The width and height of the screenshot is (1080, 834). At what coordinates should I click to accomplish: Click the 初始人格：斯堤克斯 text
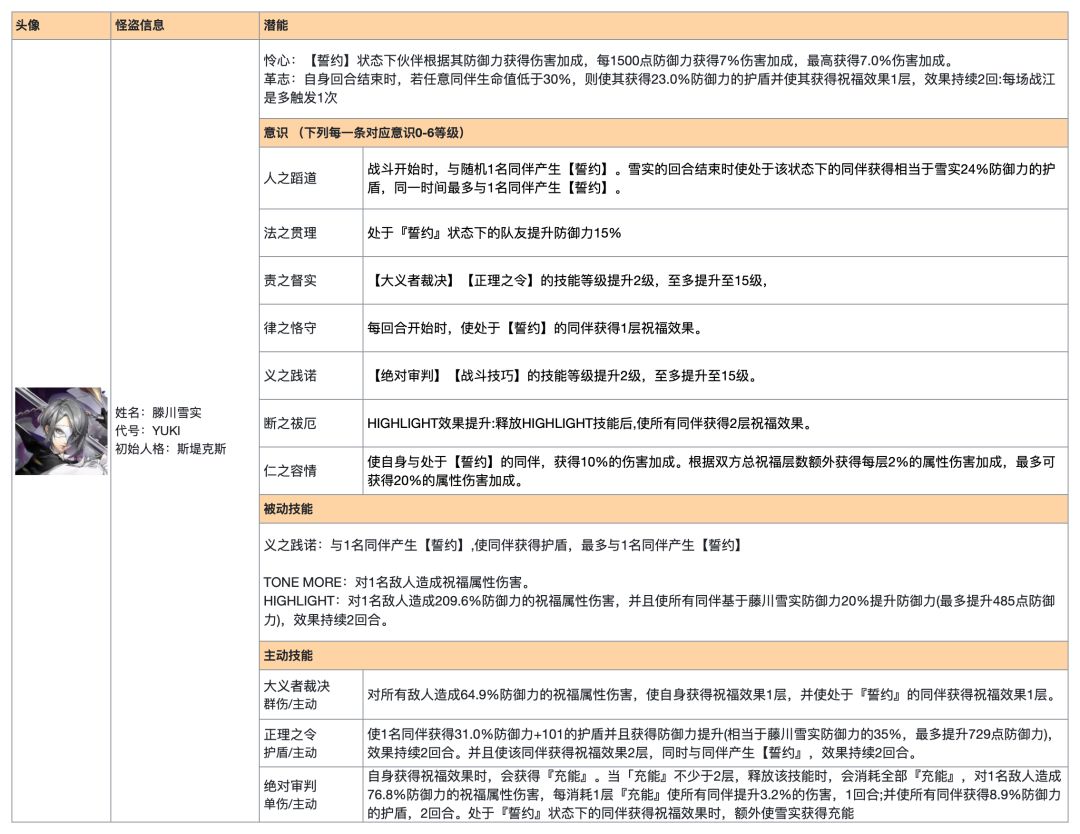[170, 448]
